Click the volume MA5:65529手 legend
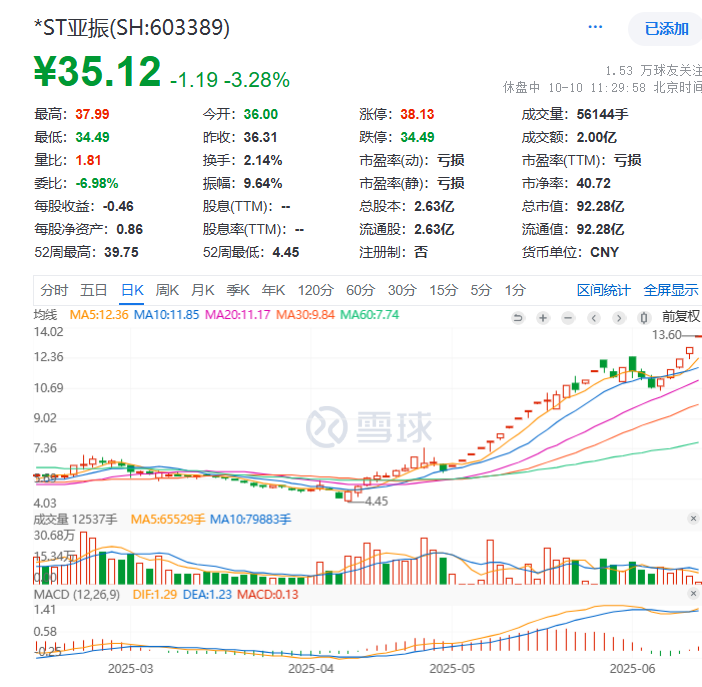The image size is (702, 687). point(168,520)
